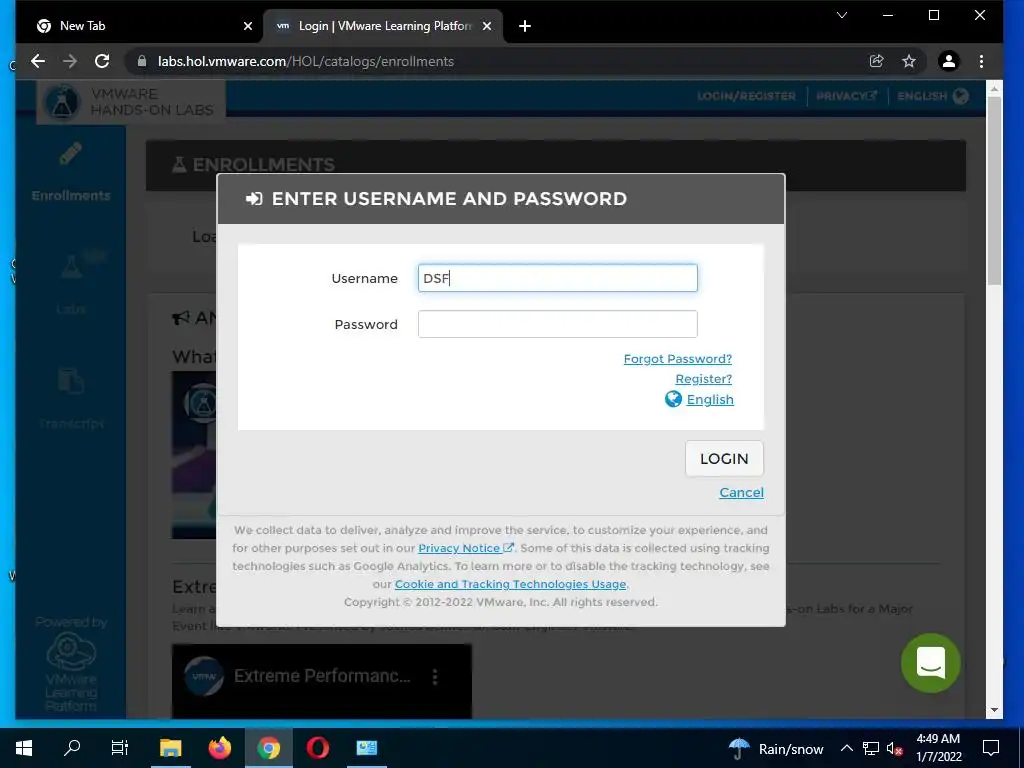Switch to the New Tab tab

(x=137, y=26)
